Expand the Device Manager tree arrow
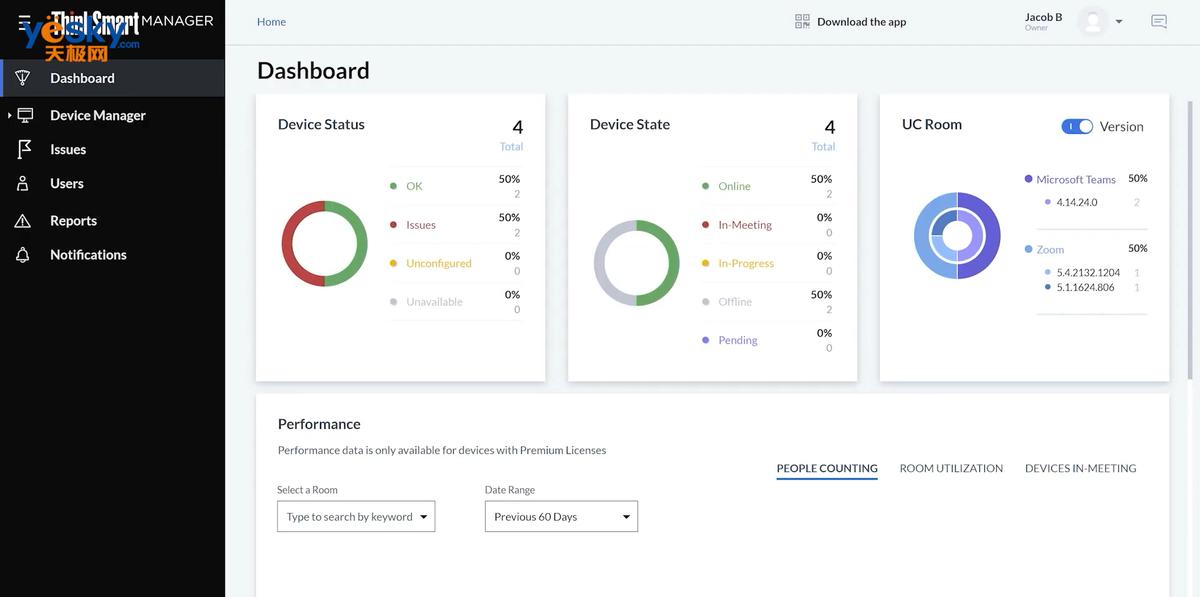 coord(9,115)
